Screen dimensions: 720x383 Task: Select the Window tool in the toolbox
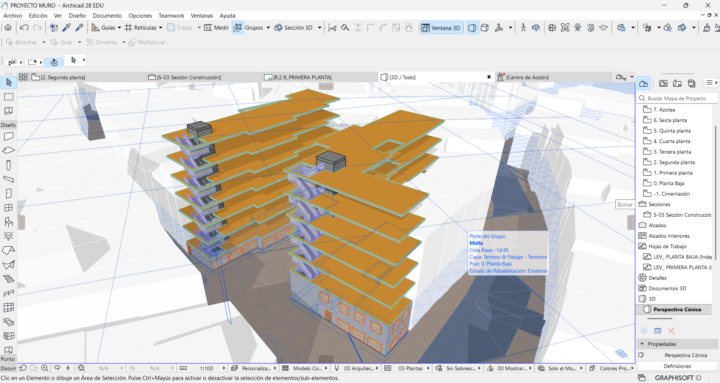(x=8, y=208)
